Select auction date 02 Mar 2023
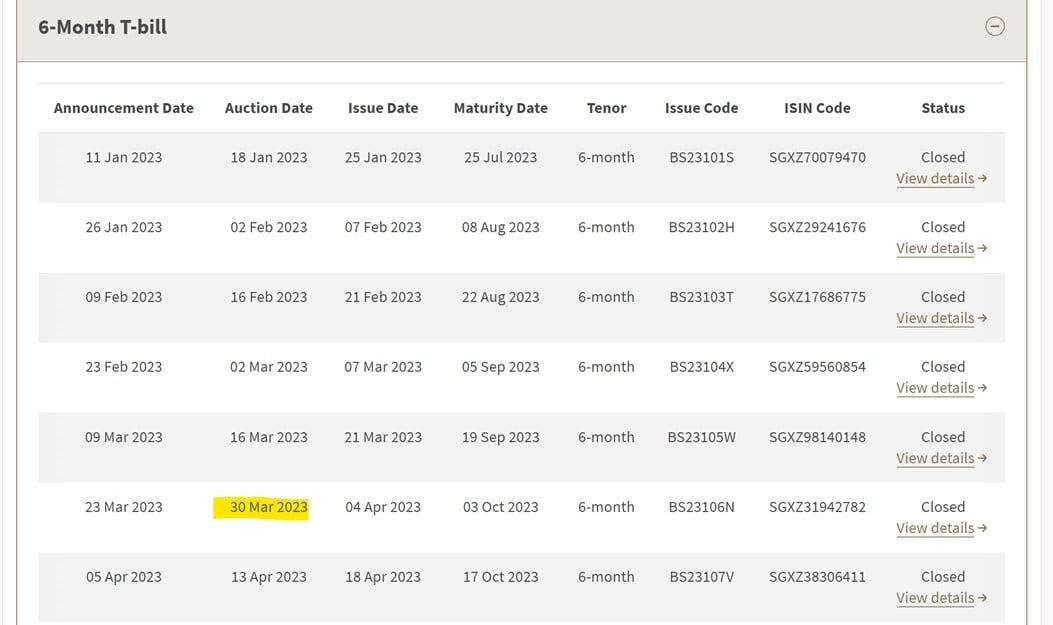The height and width of the screenshot is (625, 1053). pyautogui.click(x=269, y=367)
